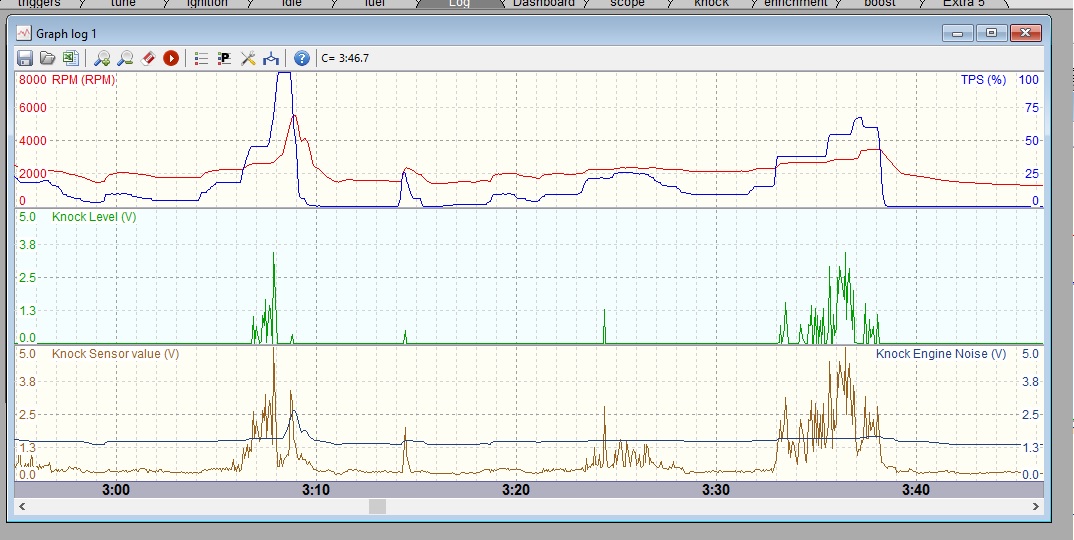Zoom in on the graph
Image resolution: width=1074 pixels, height=540 pixels.
coord(102,58)
